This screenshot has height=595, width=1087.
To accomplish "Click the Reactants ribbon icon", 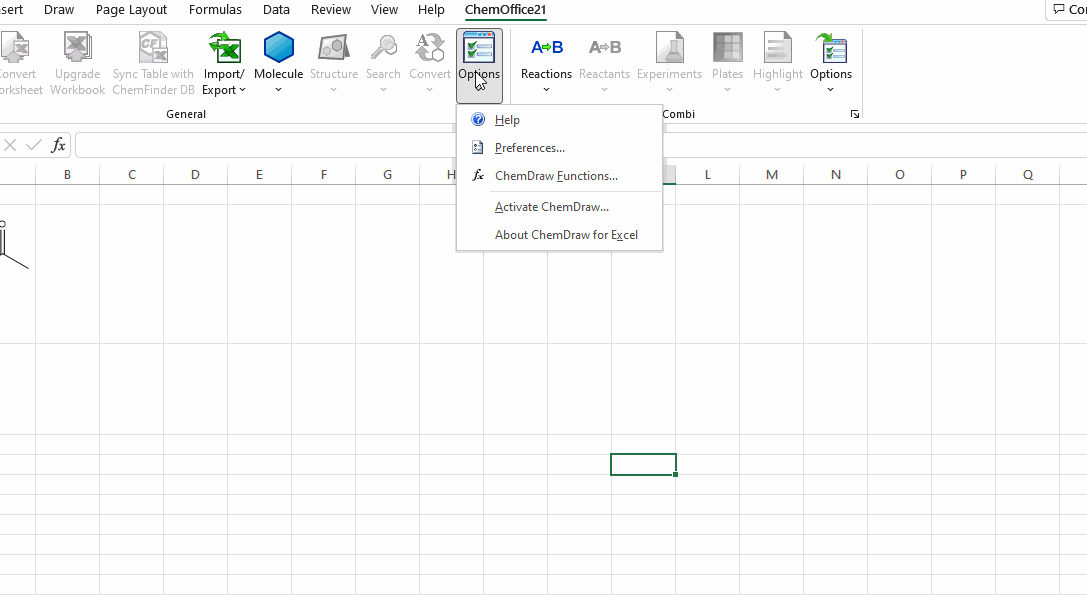I will click(x=605, y=47).
